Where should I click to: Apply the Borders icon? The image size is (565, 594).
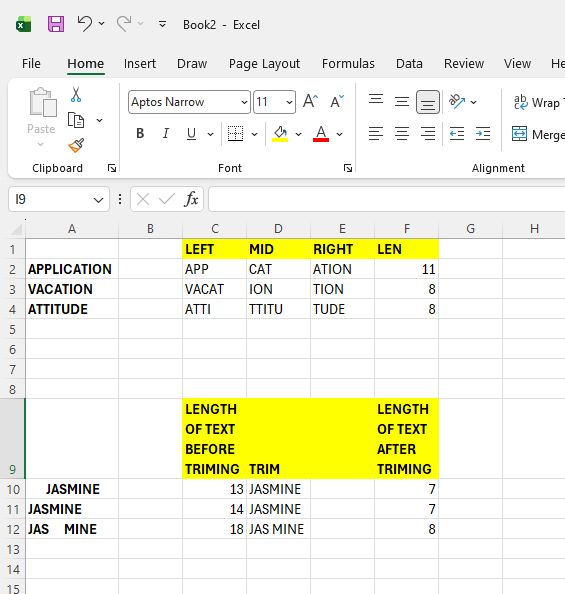tap(235, 134)
